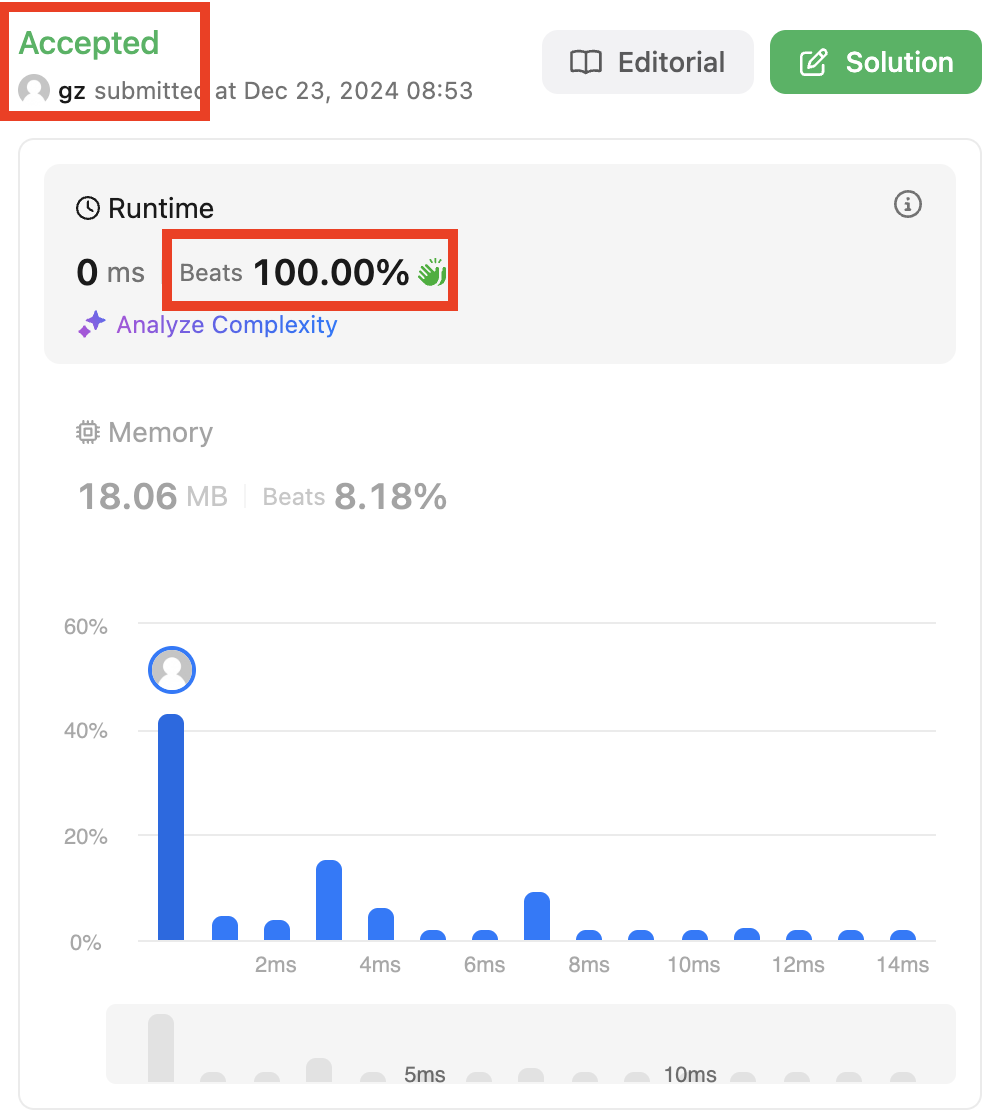Click the book icon on Editorial button
Screen dimensions: 1000x1120
(x=586, y=62)
